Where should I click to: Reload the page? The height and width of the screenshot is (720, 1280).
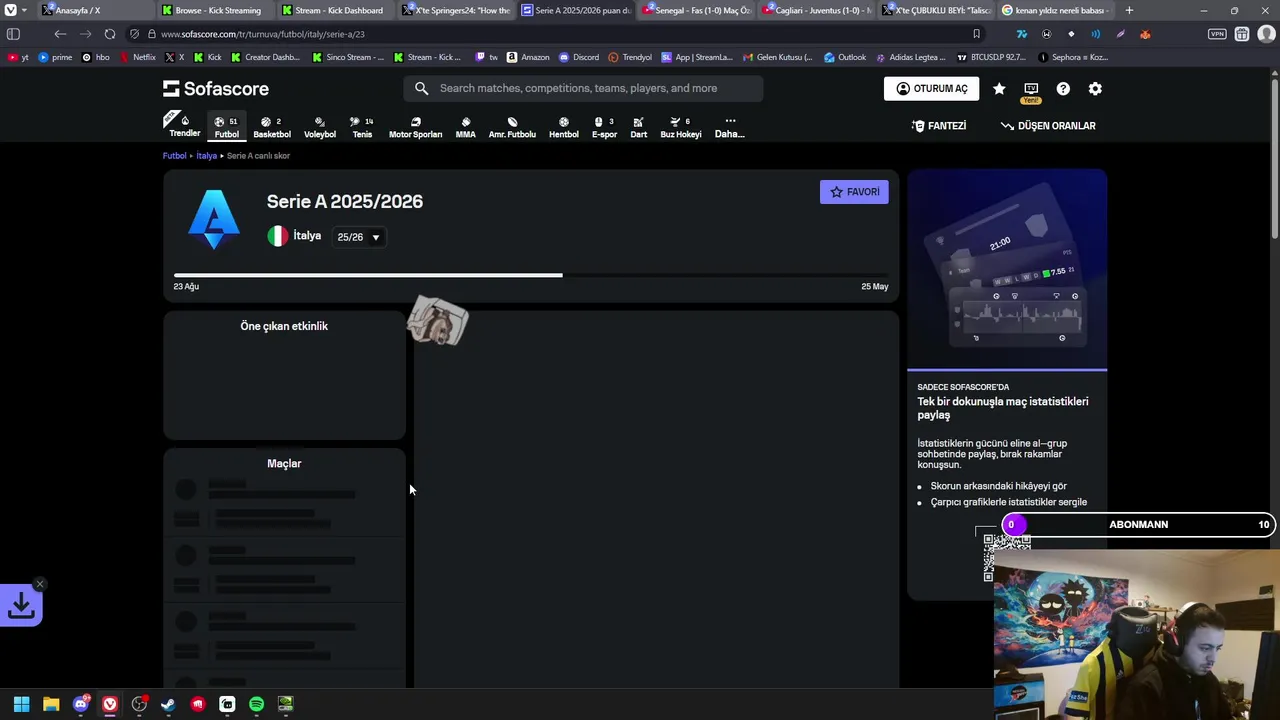click(110, 34)
